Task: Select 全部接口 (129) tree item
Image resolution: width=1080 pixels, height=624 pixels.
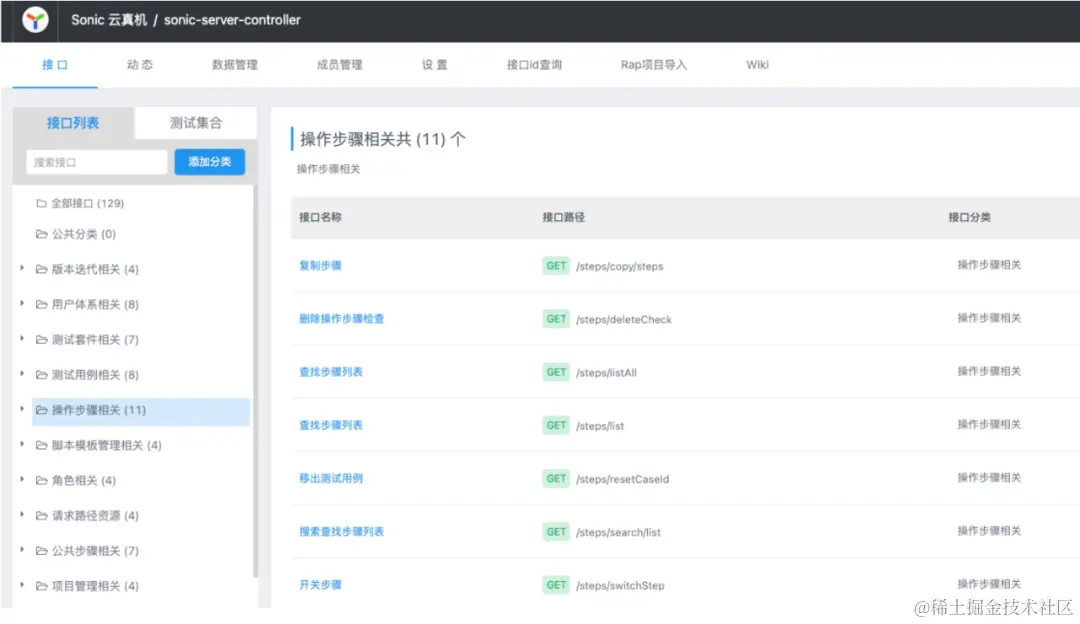Action: point(87,203)
